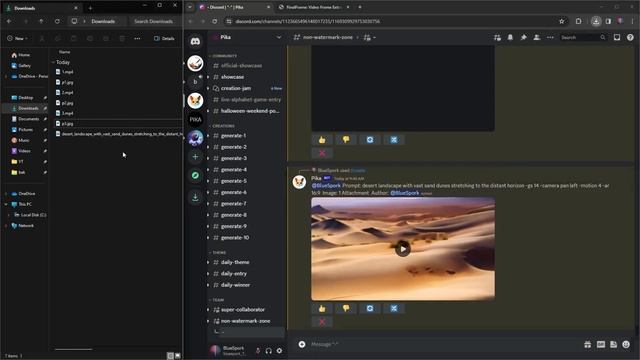Open sticker picker in message bar
The width and height of the screenshot is (640, 360).
point(613,344)
